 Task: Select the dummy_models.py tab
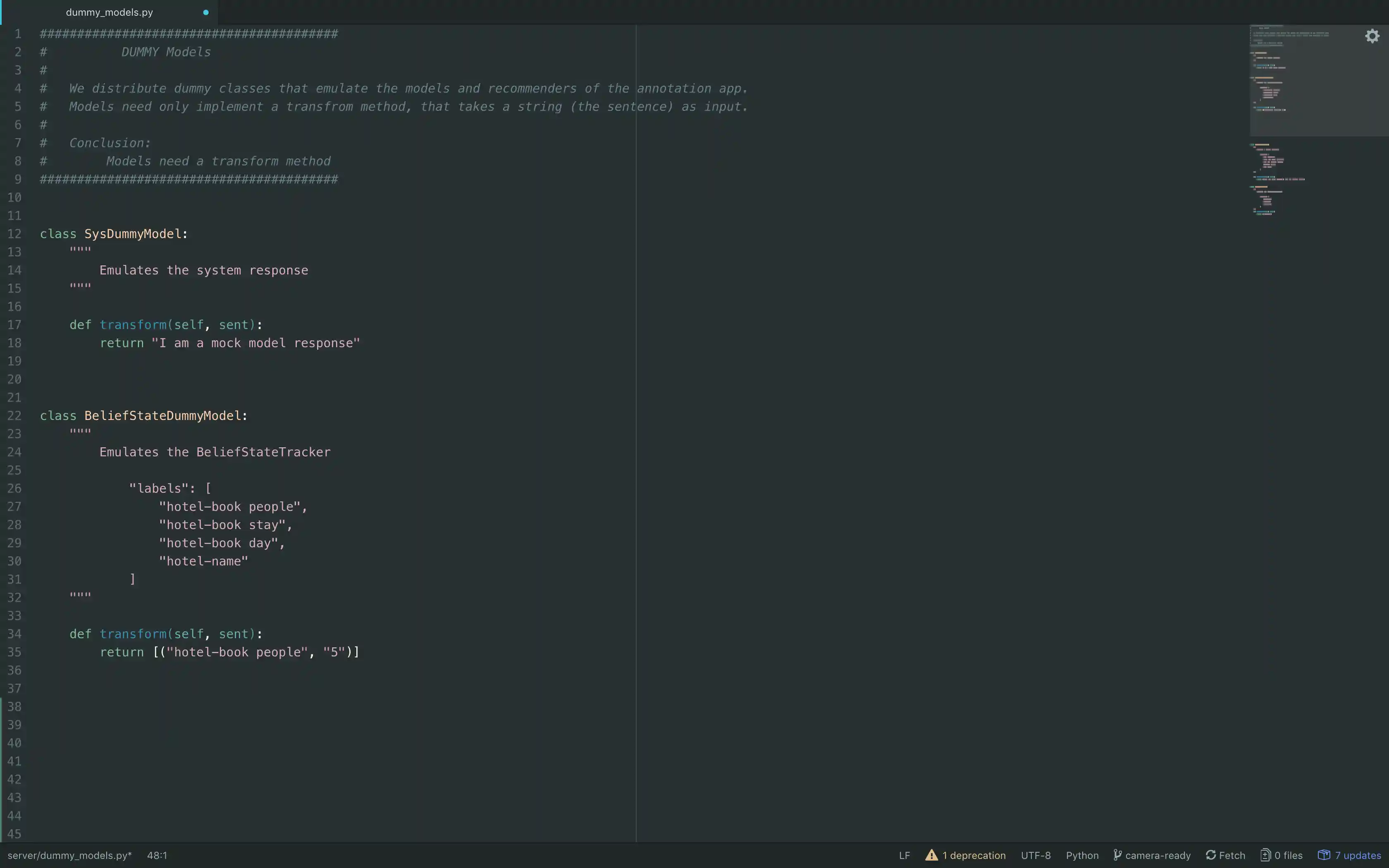109,12
